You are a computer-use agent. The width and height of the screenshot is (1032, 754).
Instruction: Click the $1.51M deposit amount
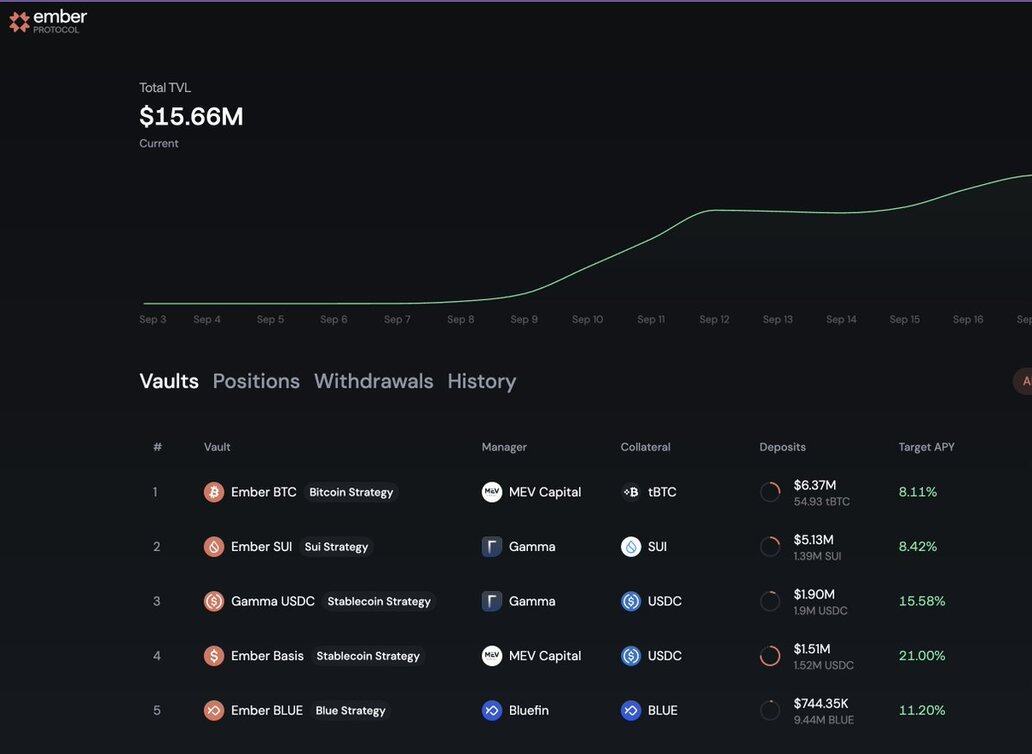click(812, 649)
